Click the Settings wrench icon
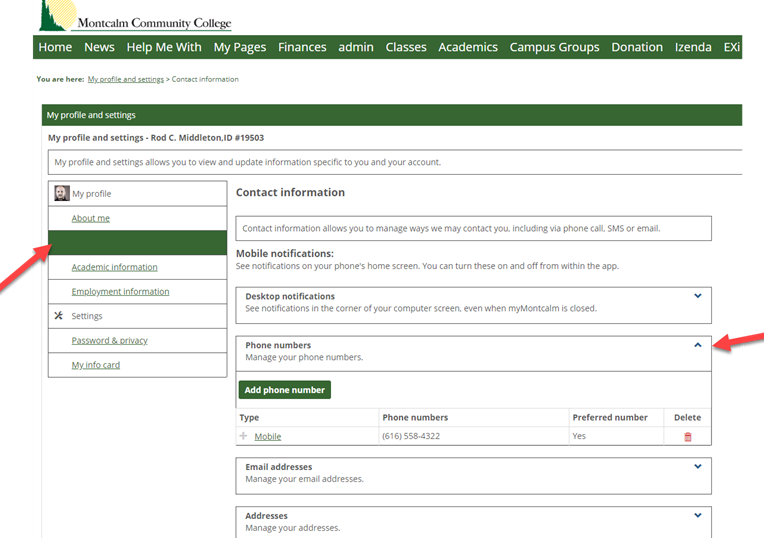764x538 pixels. click(x=58, y=315)
